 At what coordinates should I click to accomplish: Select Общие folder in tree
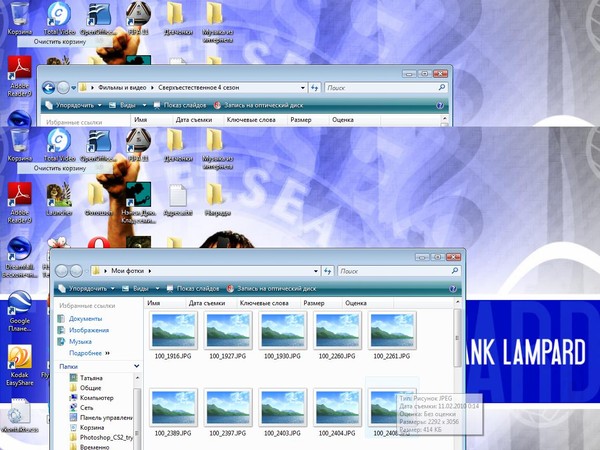click(x=90, y=388)
